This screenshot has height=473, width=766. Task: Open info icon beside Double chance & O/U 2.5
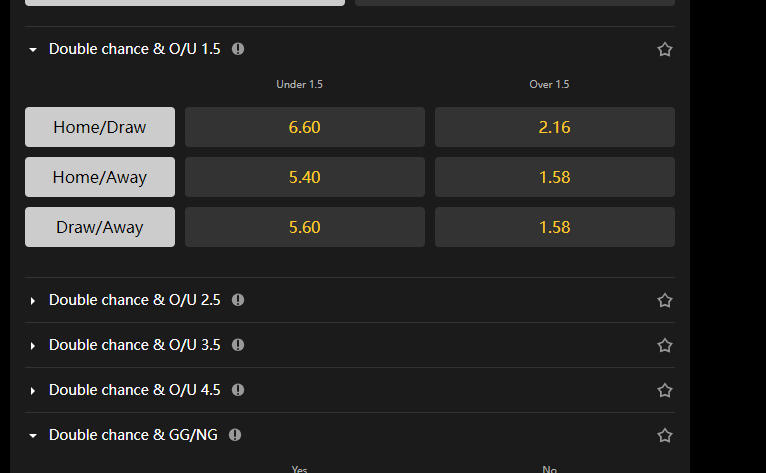point(238,300)
